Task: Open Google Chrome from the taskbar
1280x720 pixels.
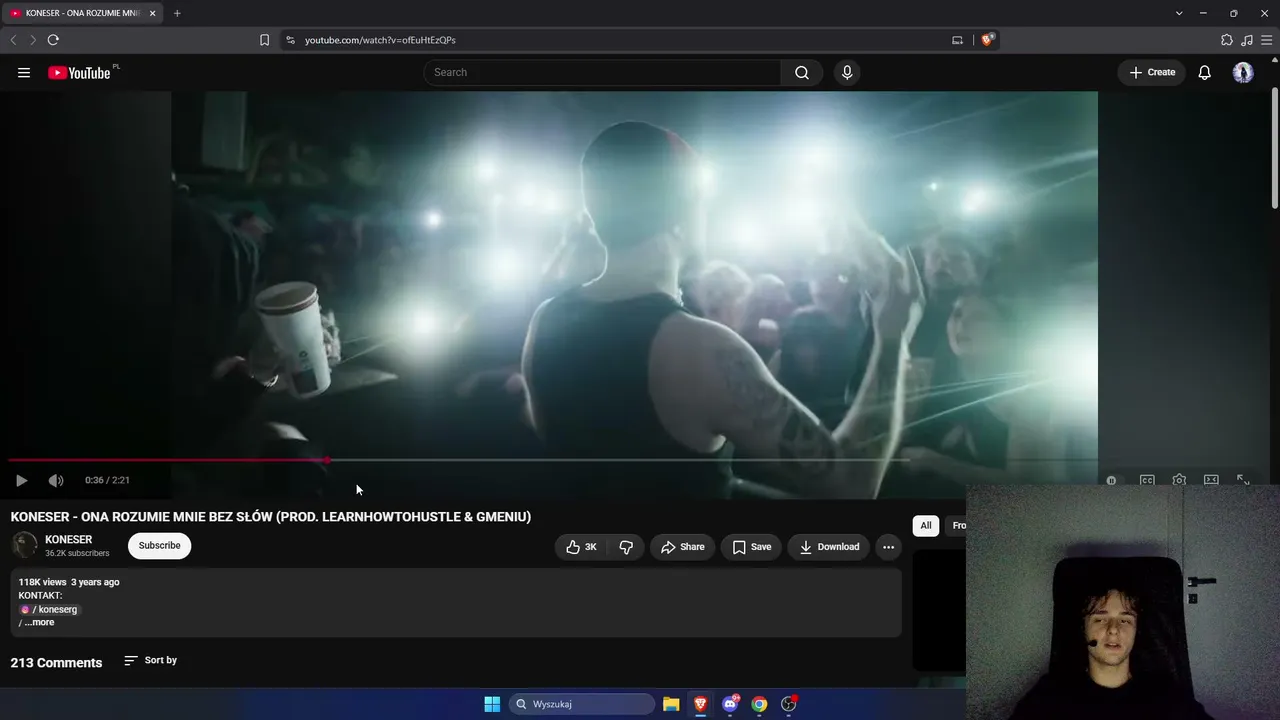Action: 759,704
